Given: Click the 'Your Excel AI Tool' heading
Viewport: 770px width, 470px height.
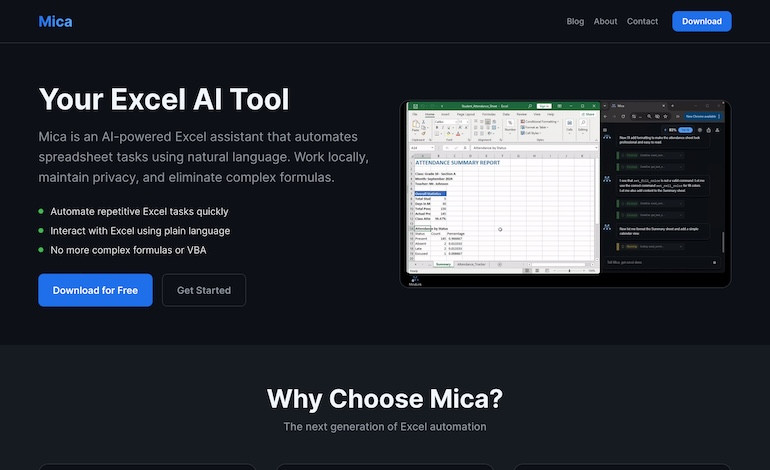Looking at the screenshot, I should (164, 99).
